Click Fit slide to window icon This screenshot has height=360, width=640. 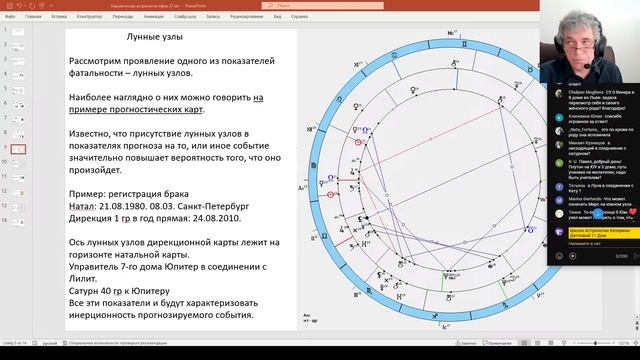636,343
